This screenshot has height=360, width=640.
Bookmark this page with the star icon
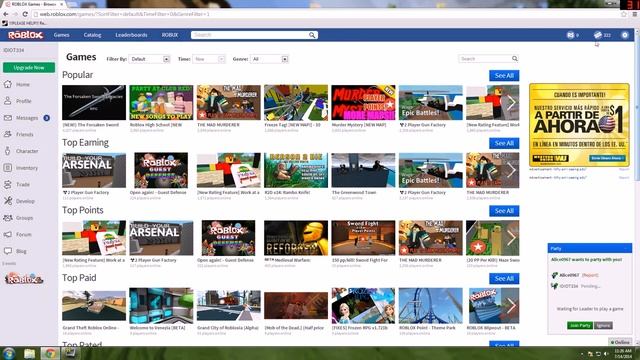pos(624,14)
